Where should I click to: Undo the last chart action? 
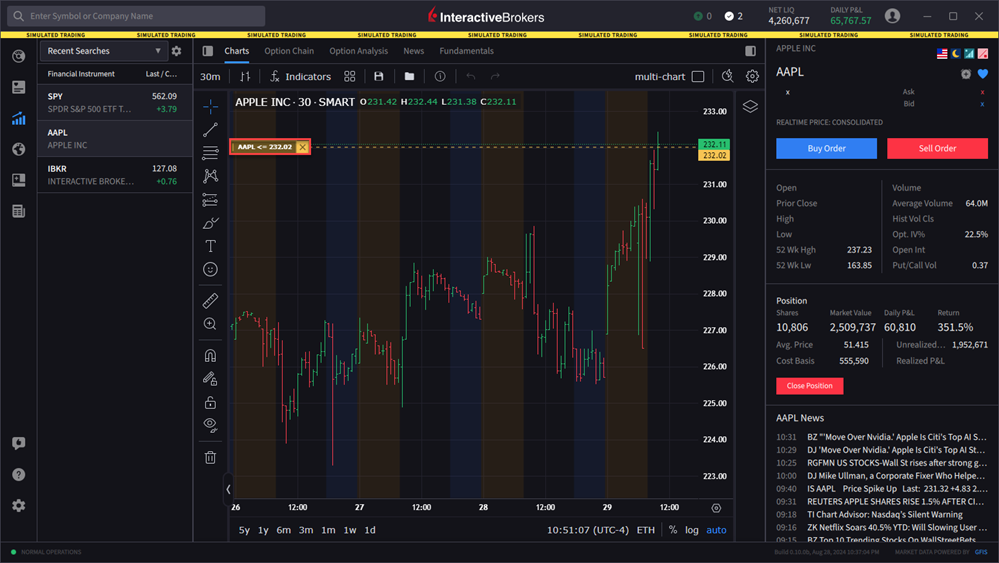[x=471, y=76]
